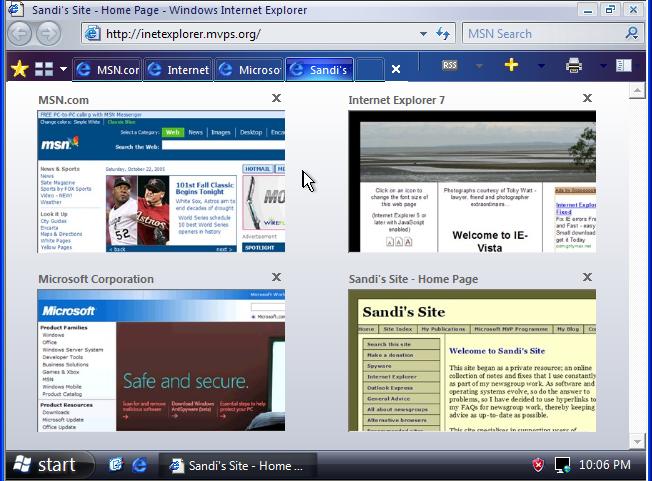Viewport: 652px width, 481px height.
Task: Click the "Microsoft Corporation" thumbnail title
Action: (x=96, y=279)
